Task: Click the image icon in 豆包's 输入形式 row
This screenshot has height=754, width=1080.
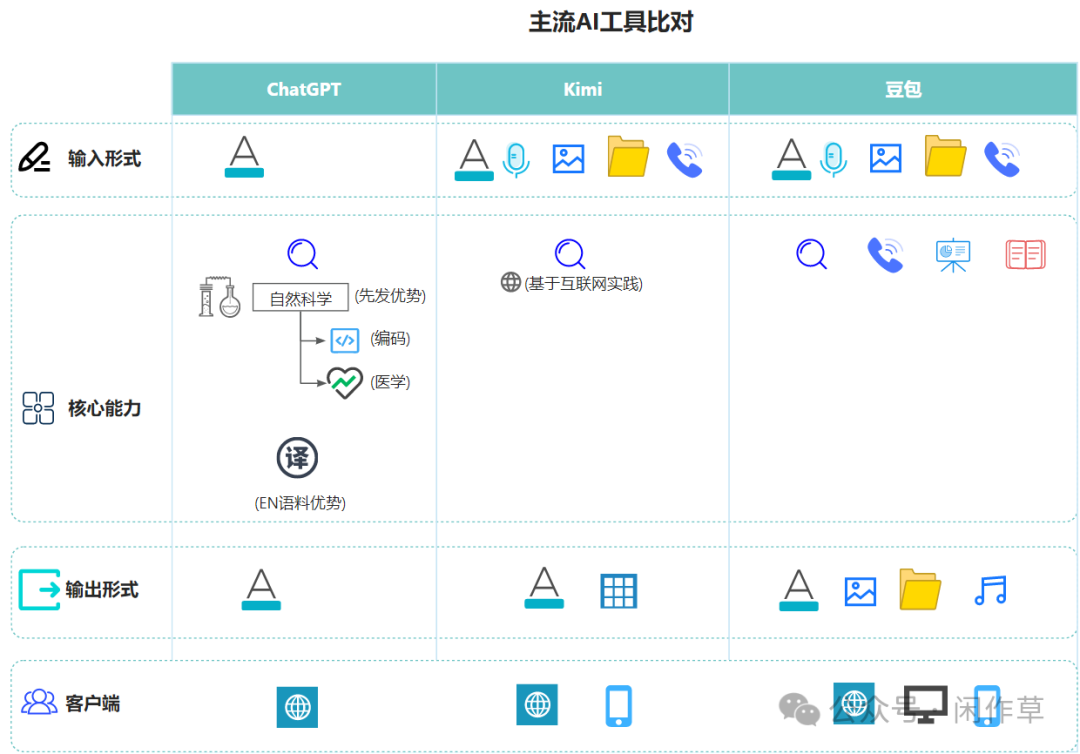Action: (x=886, y=158)
